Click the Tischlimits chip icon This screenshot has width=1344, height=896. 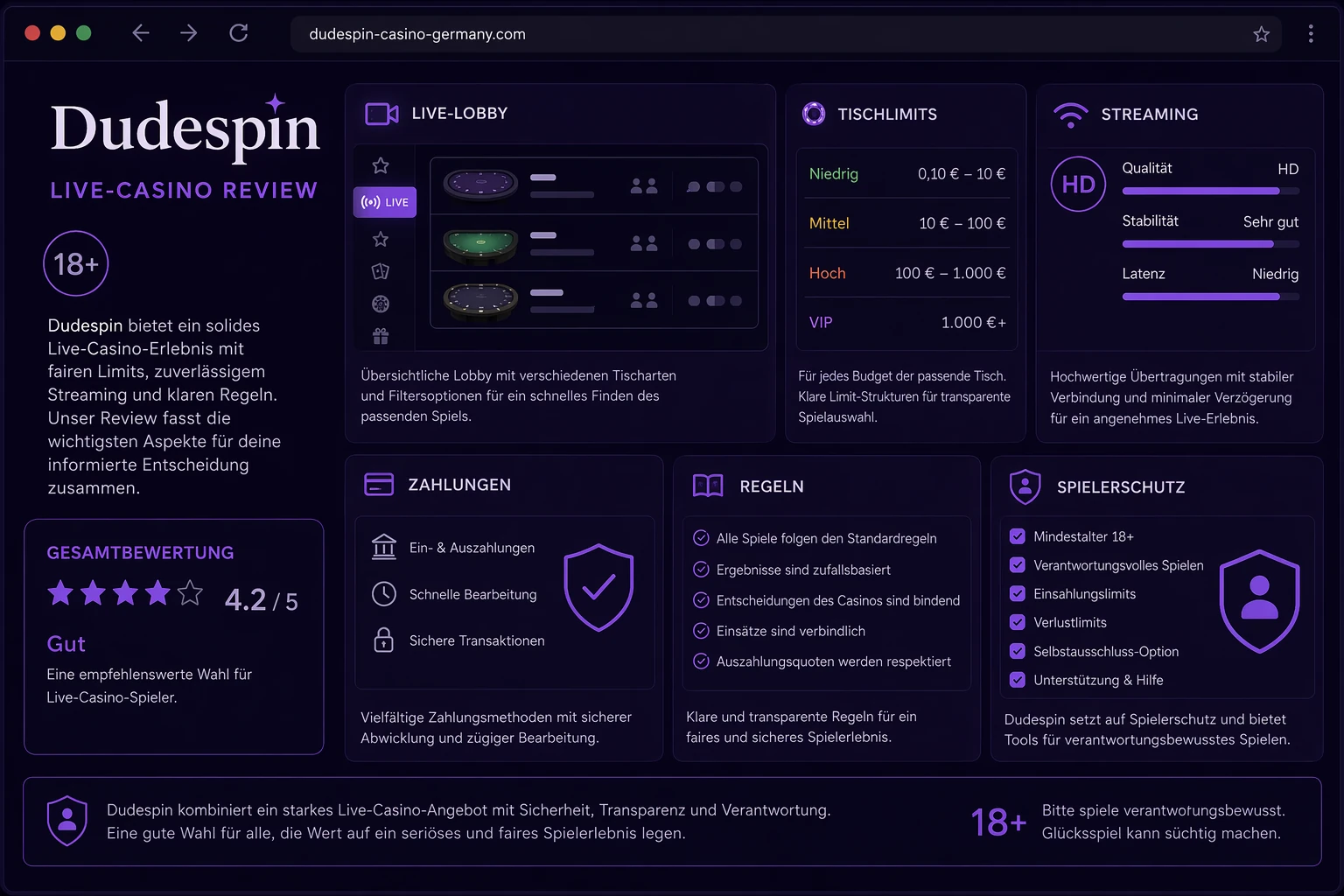point(814,114)
